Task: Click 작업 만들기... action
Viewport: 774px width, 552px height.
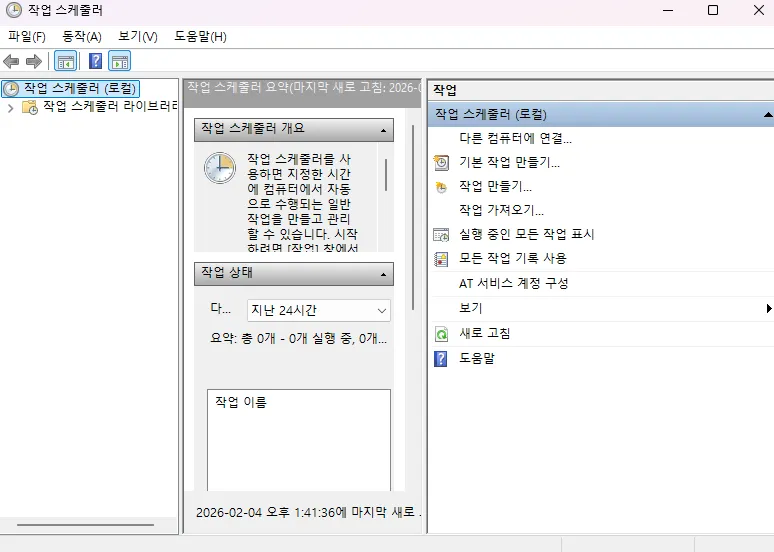Action: [x=496, y=187]
